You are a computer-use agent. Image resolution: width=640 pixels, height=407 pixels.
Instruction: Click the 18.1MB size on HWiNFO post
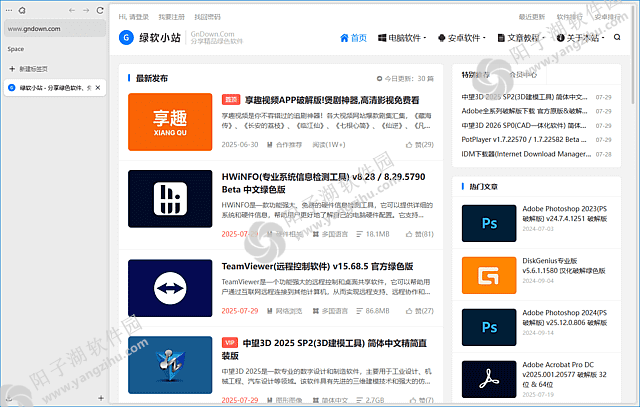[373, 234]
